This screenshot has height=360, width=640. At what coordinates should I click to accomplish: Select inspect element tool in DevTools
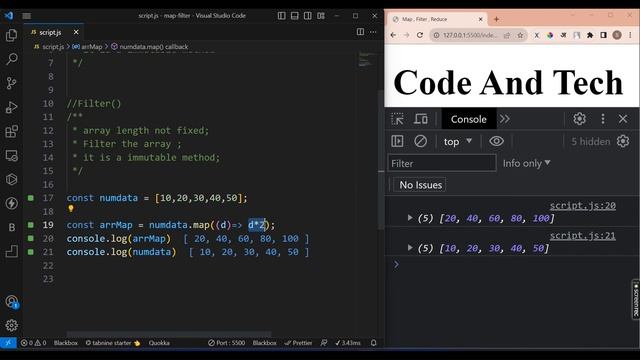(x=397, y=119)
